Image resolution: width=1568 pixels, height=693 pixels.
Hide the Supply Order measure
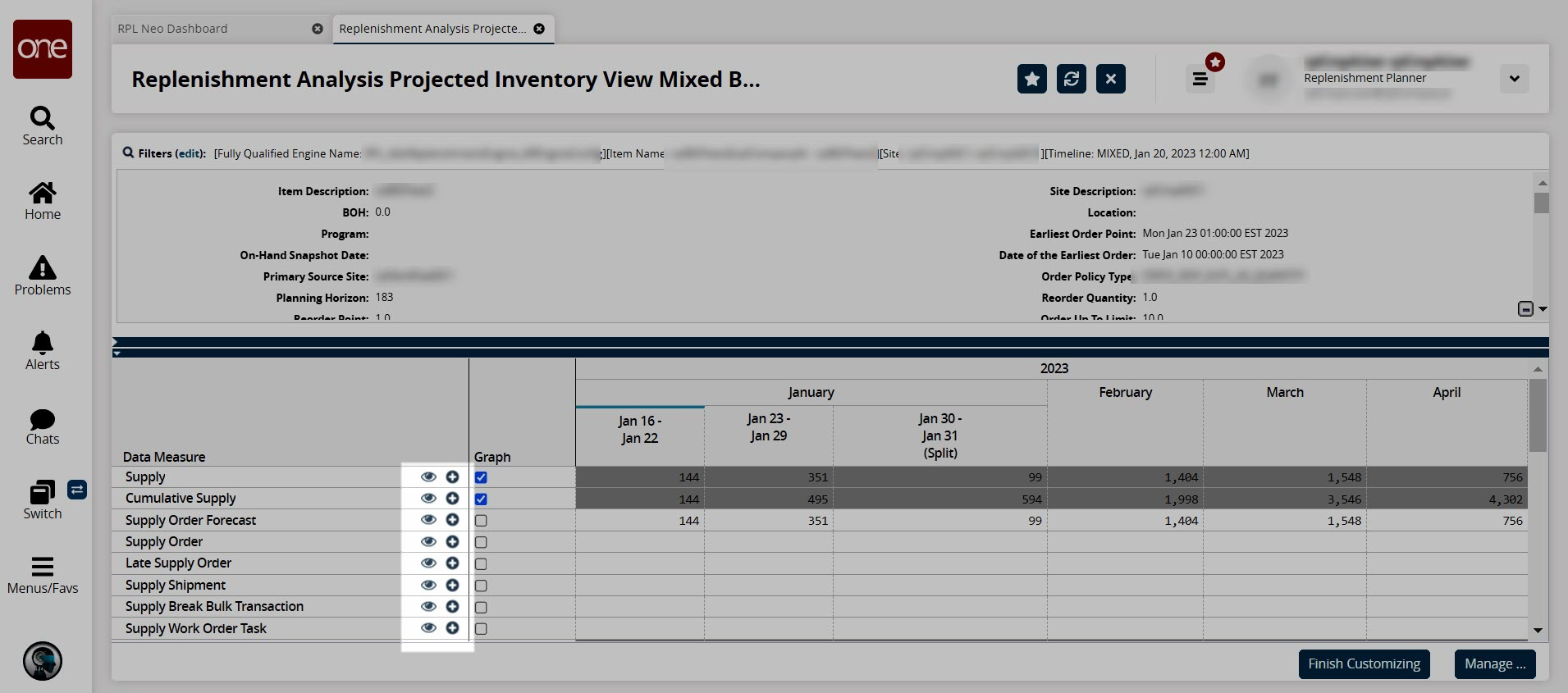(428, 541)
